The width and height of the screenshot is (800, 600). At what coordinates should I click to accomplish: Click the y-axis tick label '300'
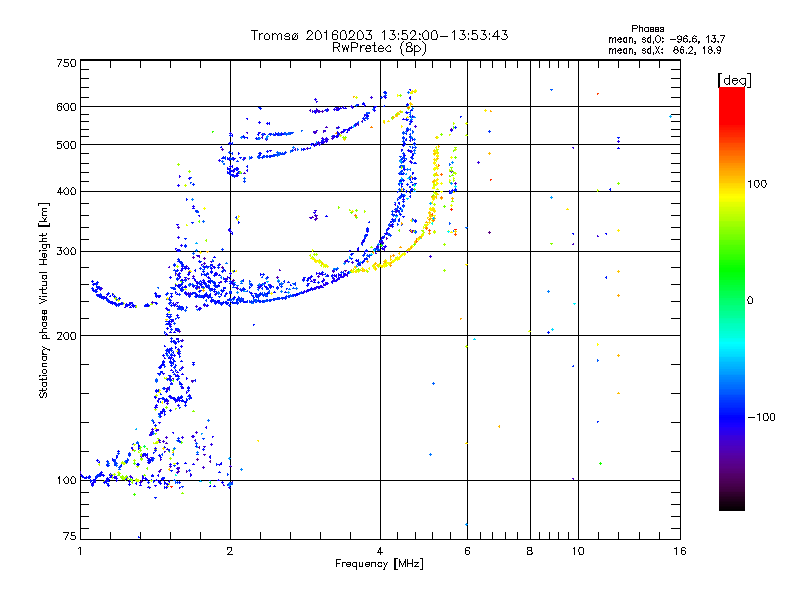(x=67, y=251)
